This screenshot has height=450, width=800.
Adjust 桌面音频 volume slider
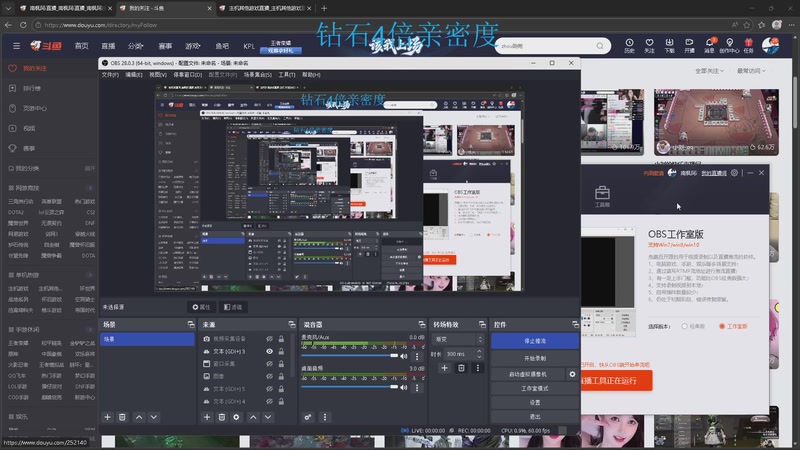(349, 387)
